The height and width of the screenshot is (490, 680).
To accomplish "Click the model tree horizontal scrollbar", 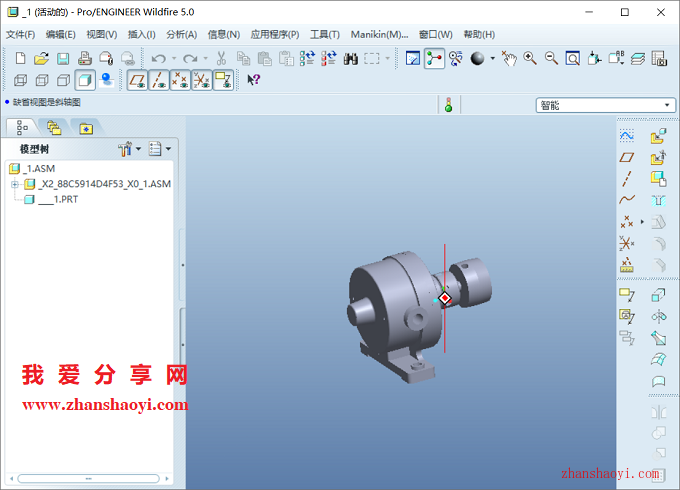I will click(x=88, y=478).
